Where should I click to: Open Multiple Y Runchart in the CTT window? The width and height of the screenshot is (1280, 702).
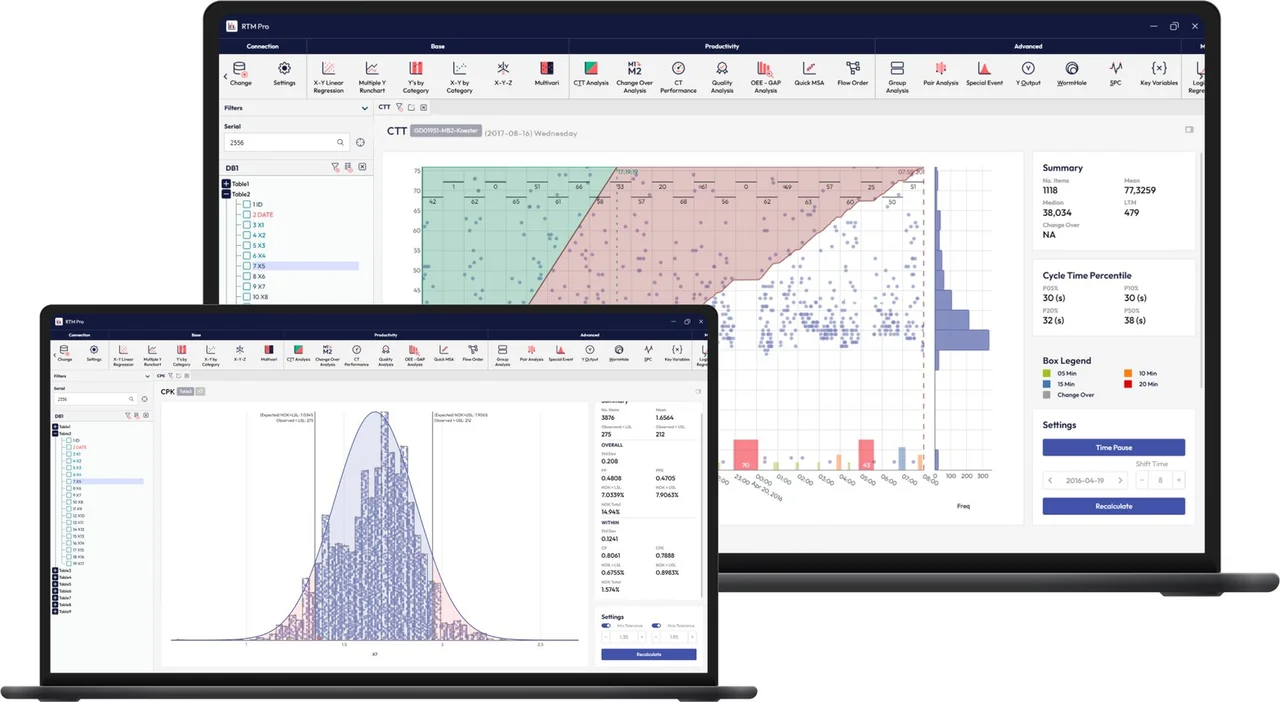pyautogui.click(x=372, y=78)
